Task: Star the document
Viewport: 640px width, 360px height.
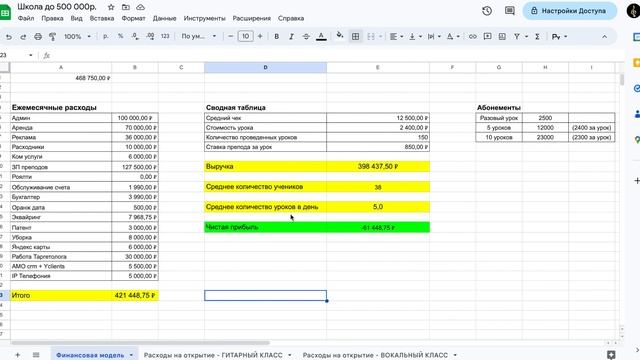Action: [x=111, y=7]
